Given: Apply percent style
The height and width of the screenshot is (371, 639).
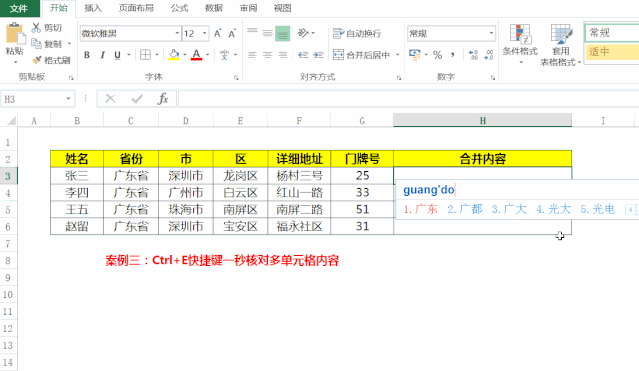Looking at the screenshot, I should [x=438, y=55].
